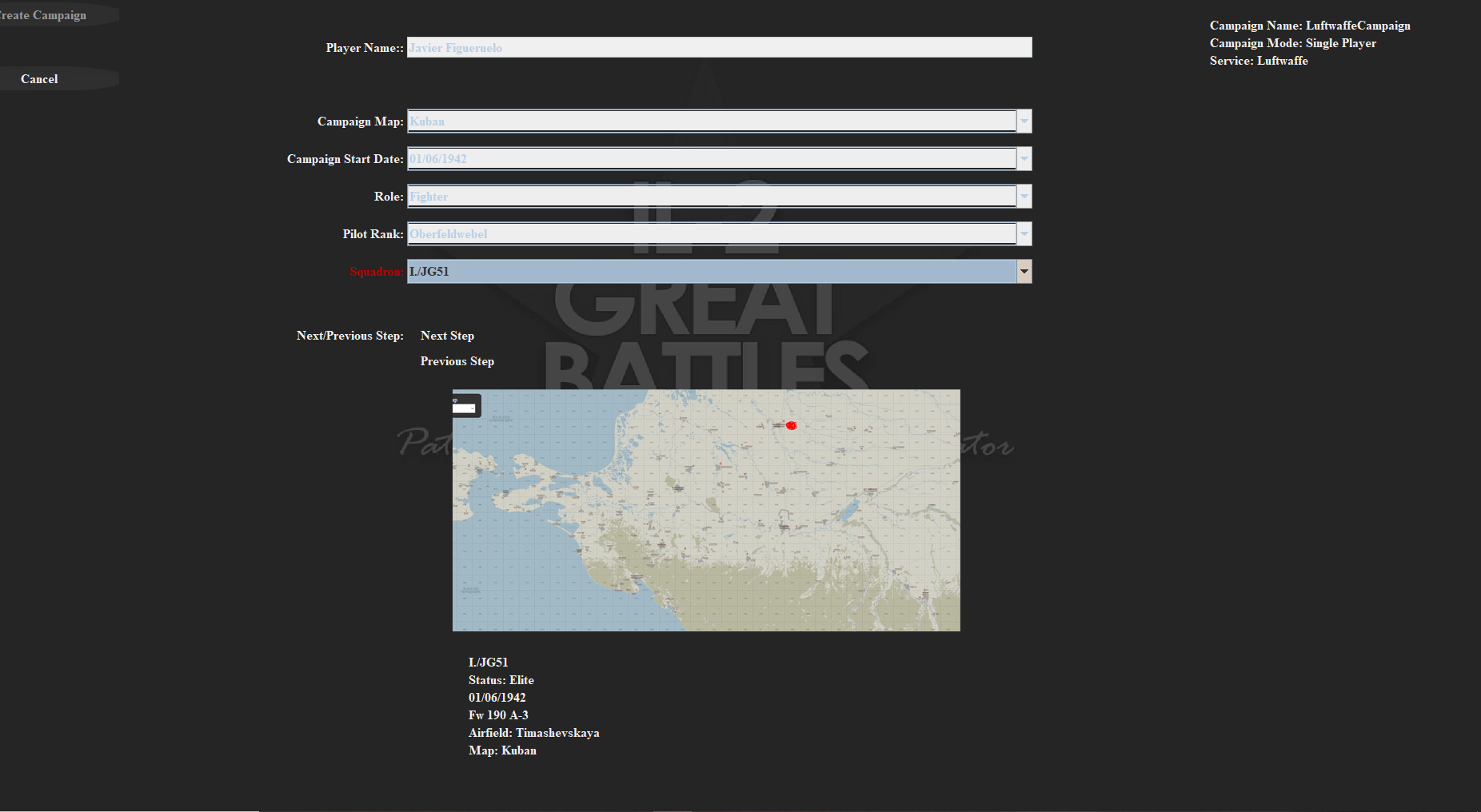This screenshot has width=1481, height=812.
Task: Click the Kuban campaign map field
Action: [711, 121]
